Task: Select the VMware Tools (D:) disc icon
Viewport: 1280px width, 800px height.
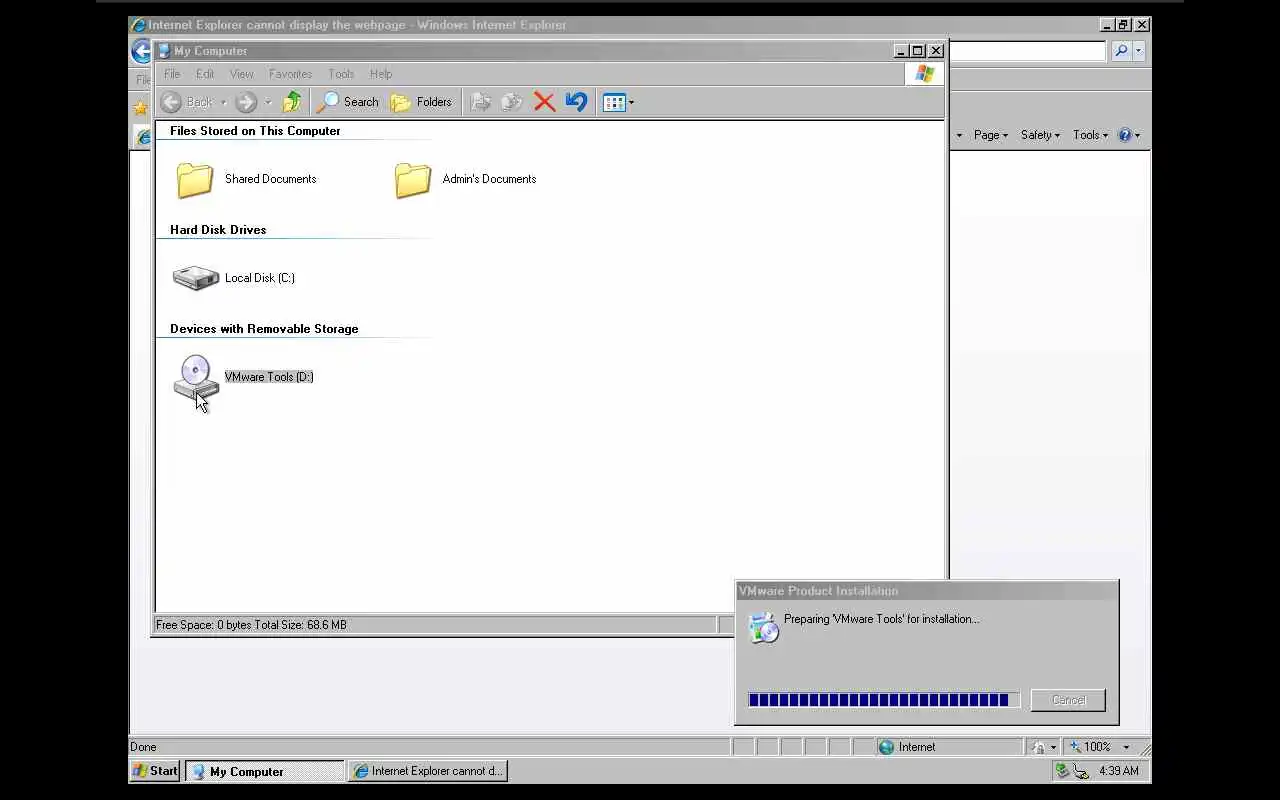Action: pos(196,378)
